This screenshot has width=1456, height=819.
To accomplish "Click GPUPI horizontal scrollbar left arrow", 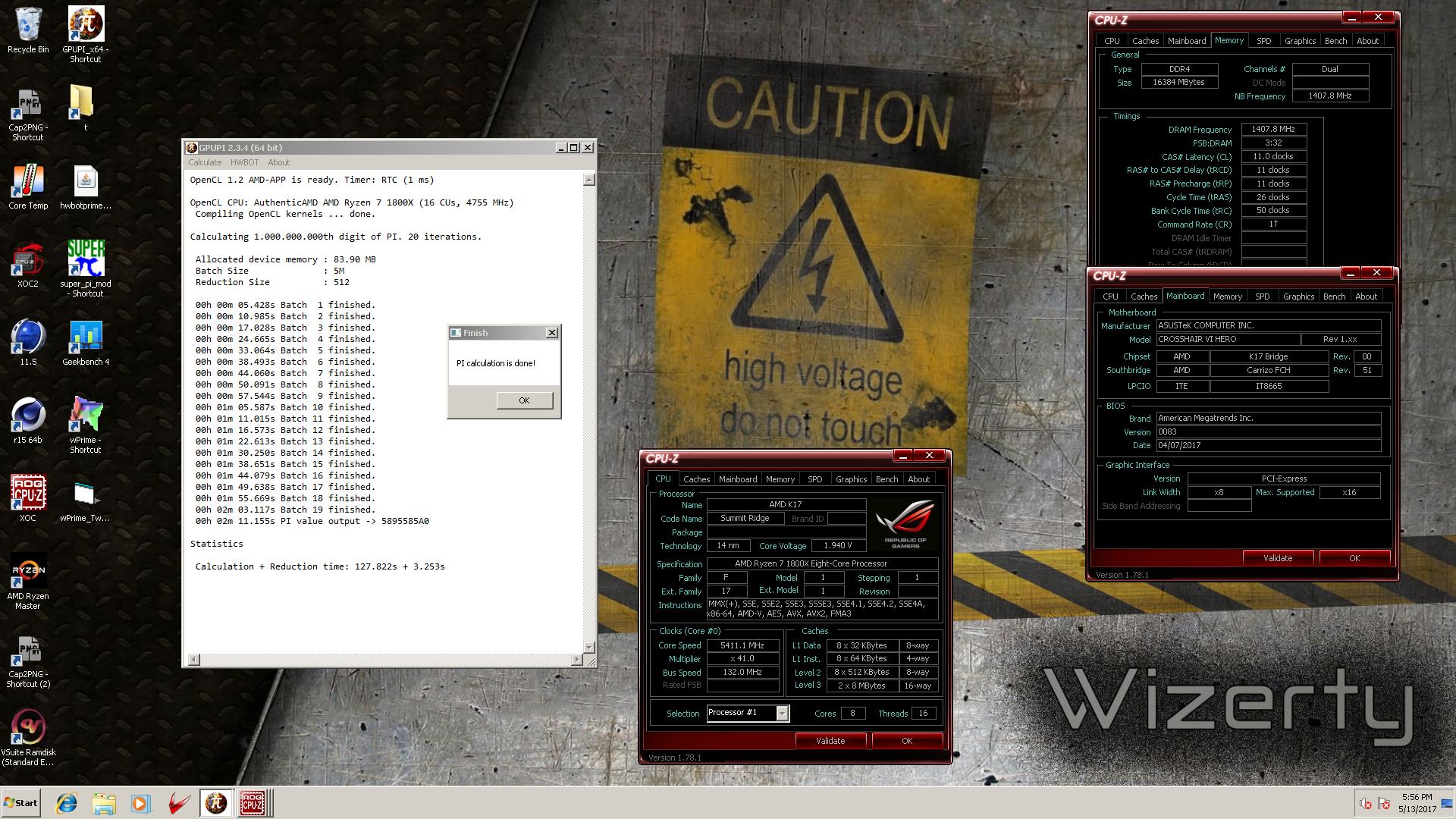I will (x=194, y=660).
